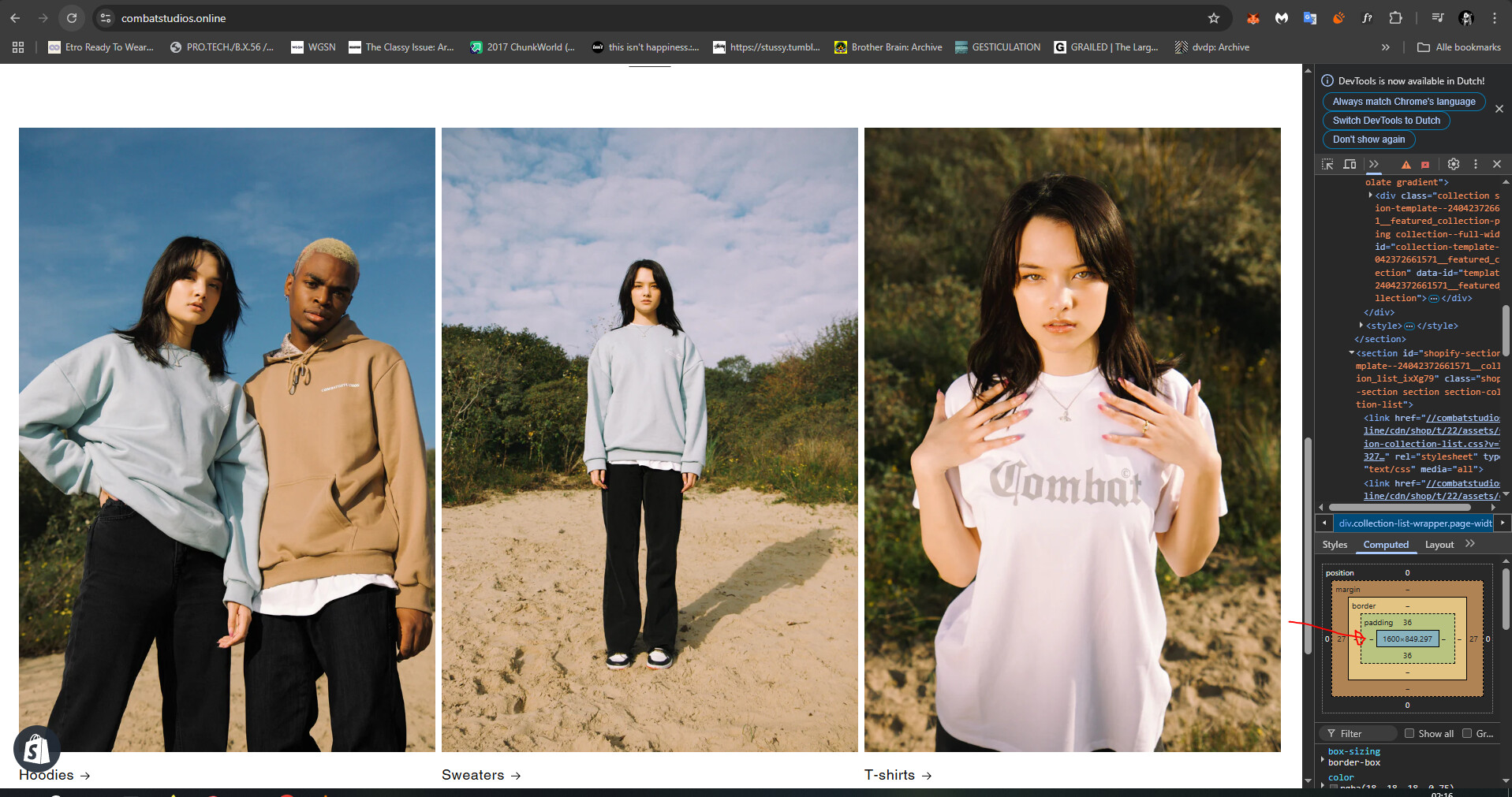
Task: Open the DevTools customize three-dot menu
Action: pos(1476,164)
